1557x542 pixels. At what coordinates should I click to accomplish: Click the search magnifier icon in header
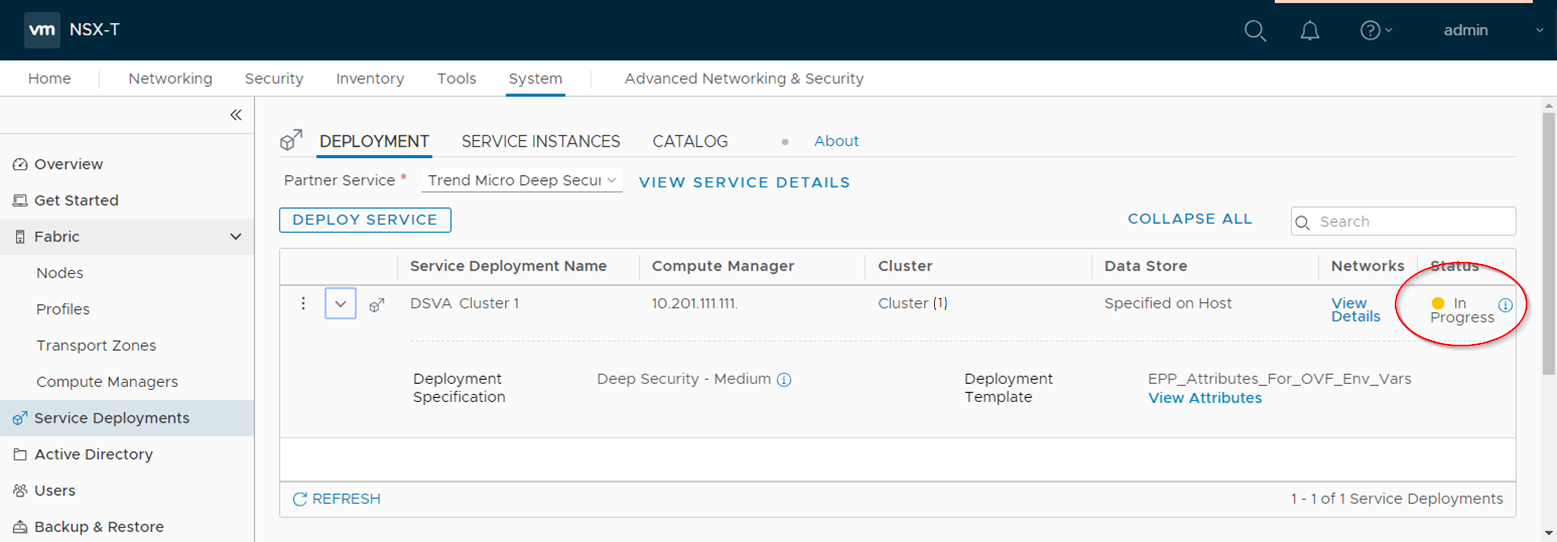(x=1255, y=31)
